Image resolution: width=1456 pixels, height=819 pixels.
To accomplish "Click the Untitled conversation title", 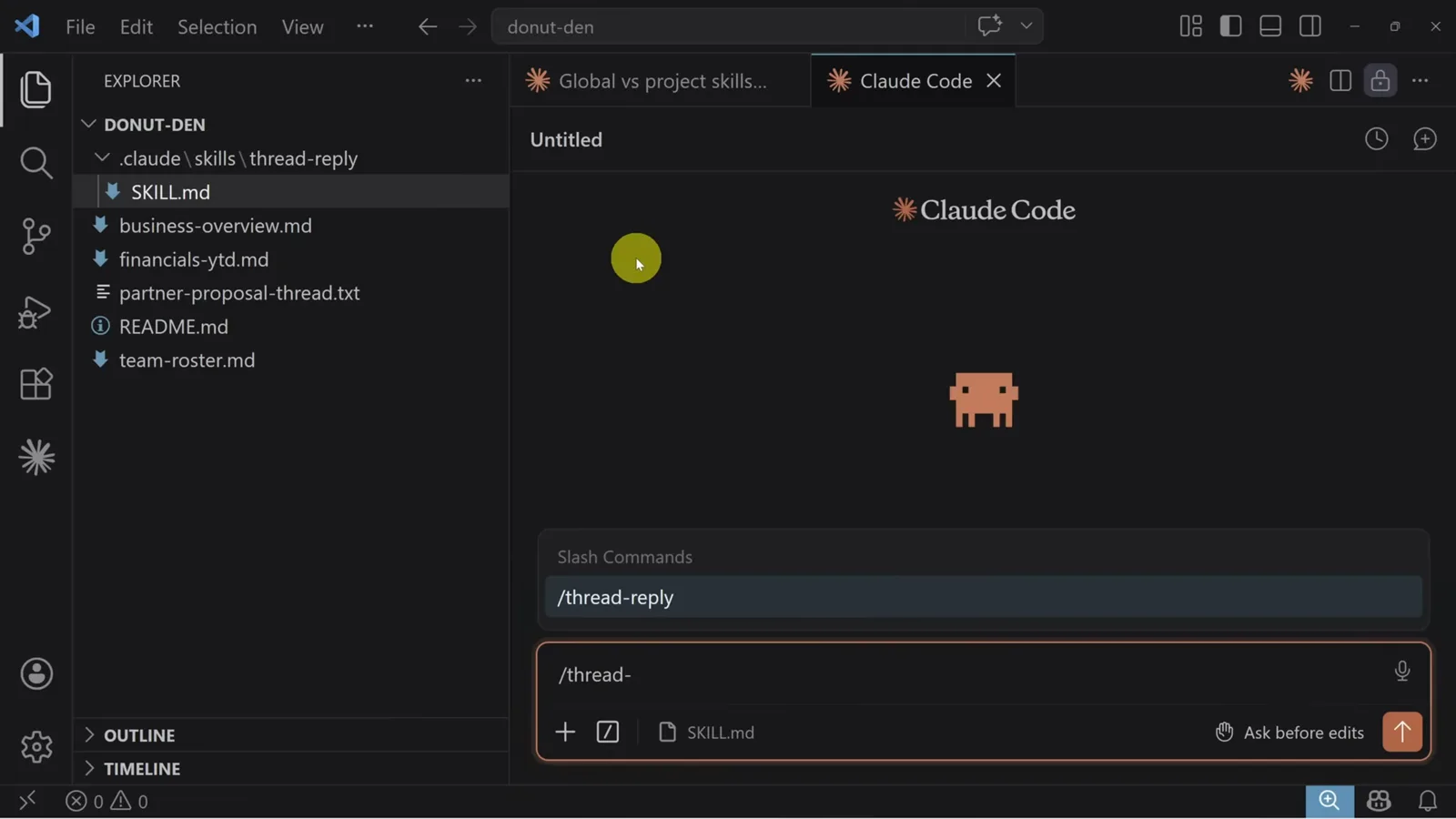I will (566, 139).
